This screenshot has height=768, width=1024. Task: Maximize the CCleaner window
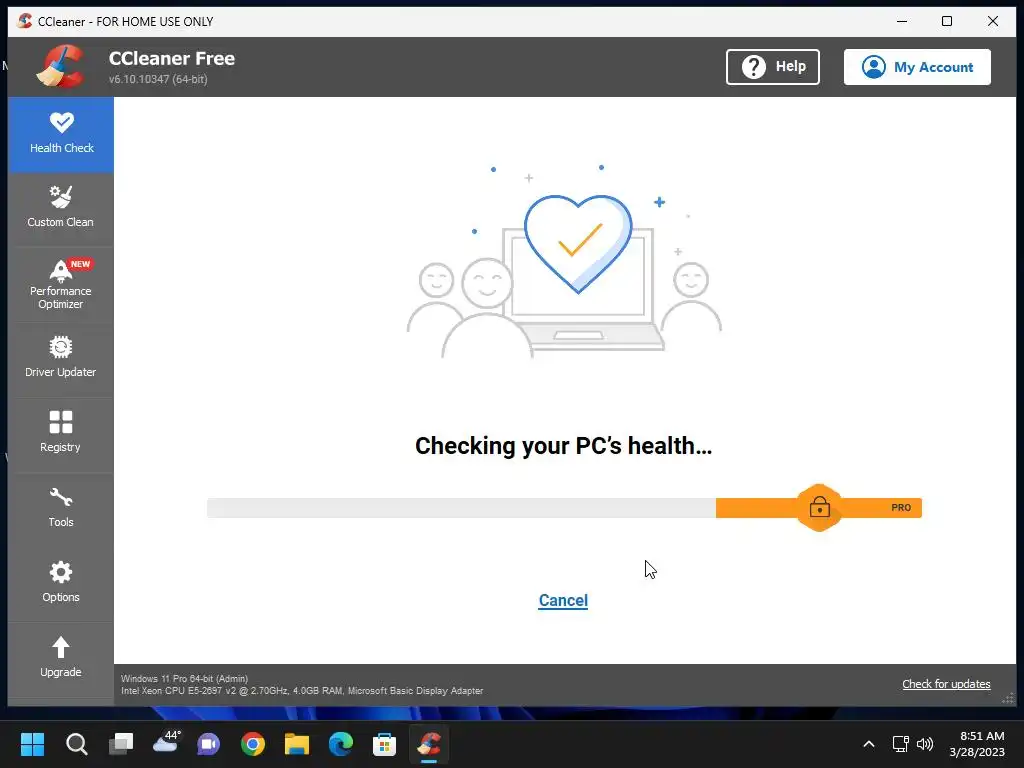[x=947, y=21]
